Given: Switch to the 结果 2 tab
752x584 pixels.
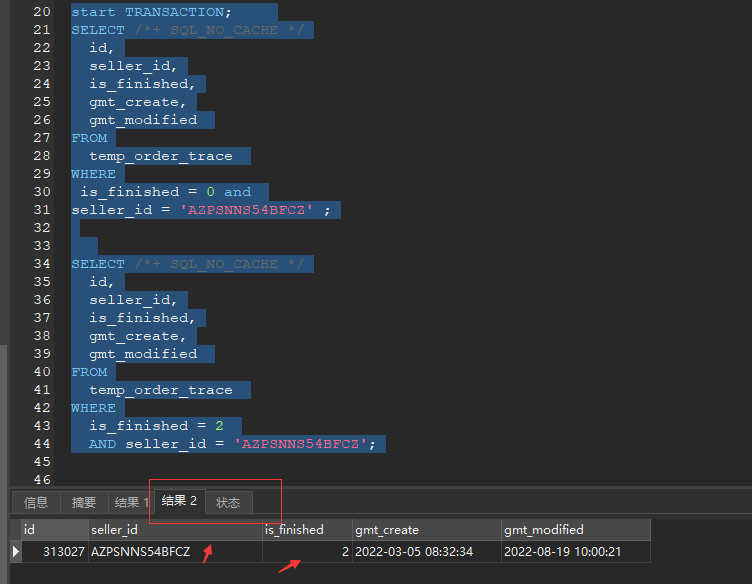Looking at the screenshot, I should tap(180, 501).
